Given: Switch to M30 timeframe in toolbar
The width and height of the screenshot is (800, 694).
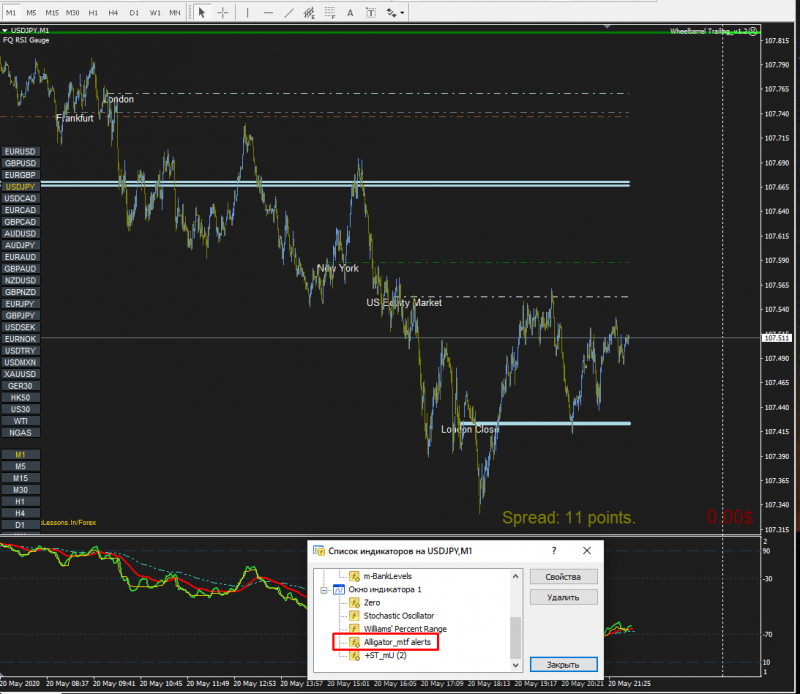Looking at the screenshot, I should [72, 13].
